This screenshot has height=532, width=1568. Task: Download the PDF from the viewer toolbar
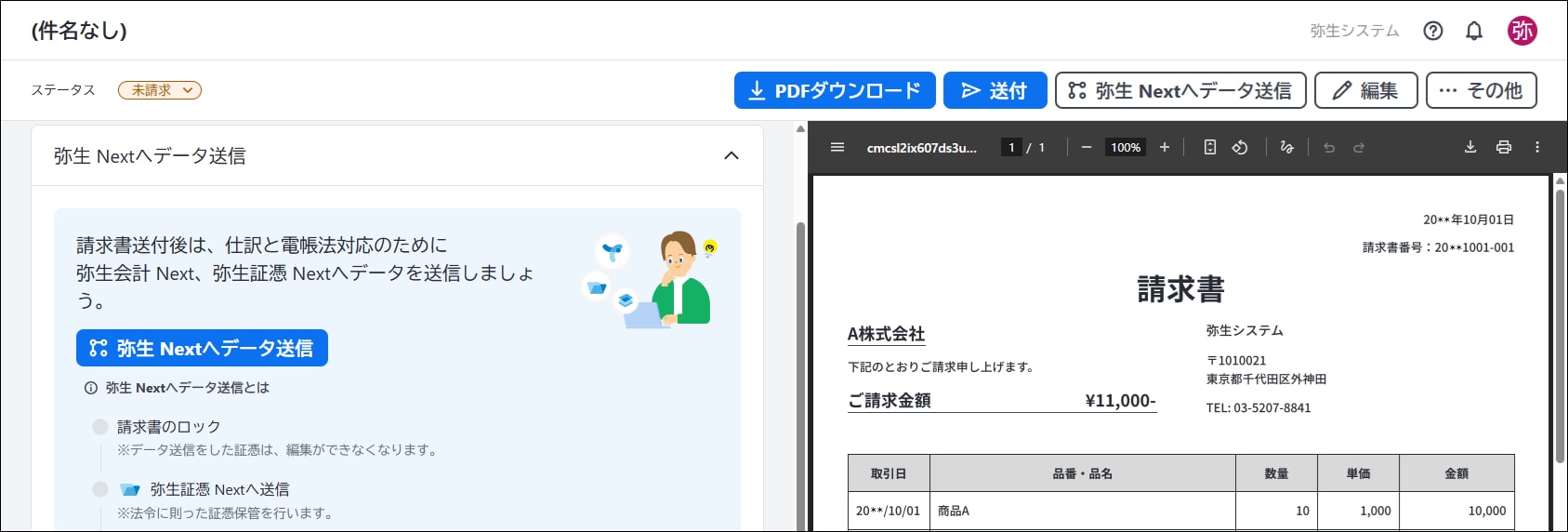[x=1470, y=147]
